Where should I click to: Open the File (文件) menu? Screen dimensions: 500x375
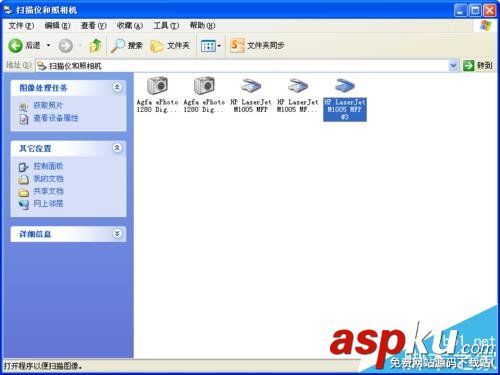(x=21, y=25)
